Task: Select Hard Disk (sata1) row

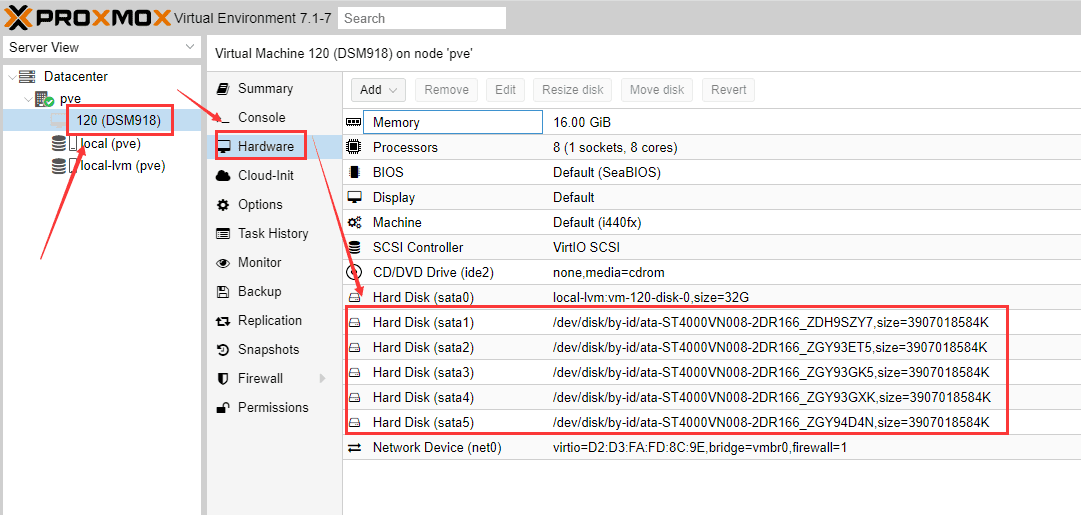Action: tap(711, 322)
